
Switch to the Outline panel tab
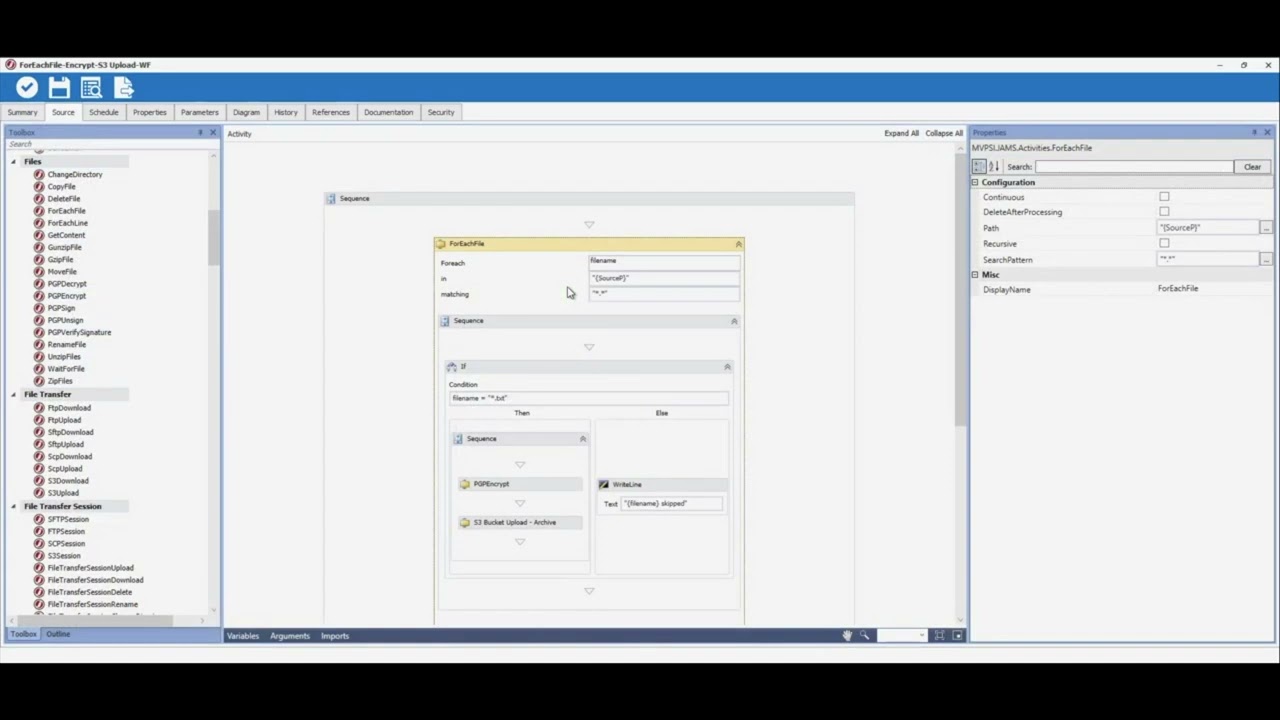58,634
